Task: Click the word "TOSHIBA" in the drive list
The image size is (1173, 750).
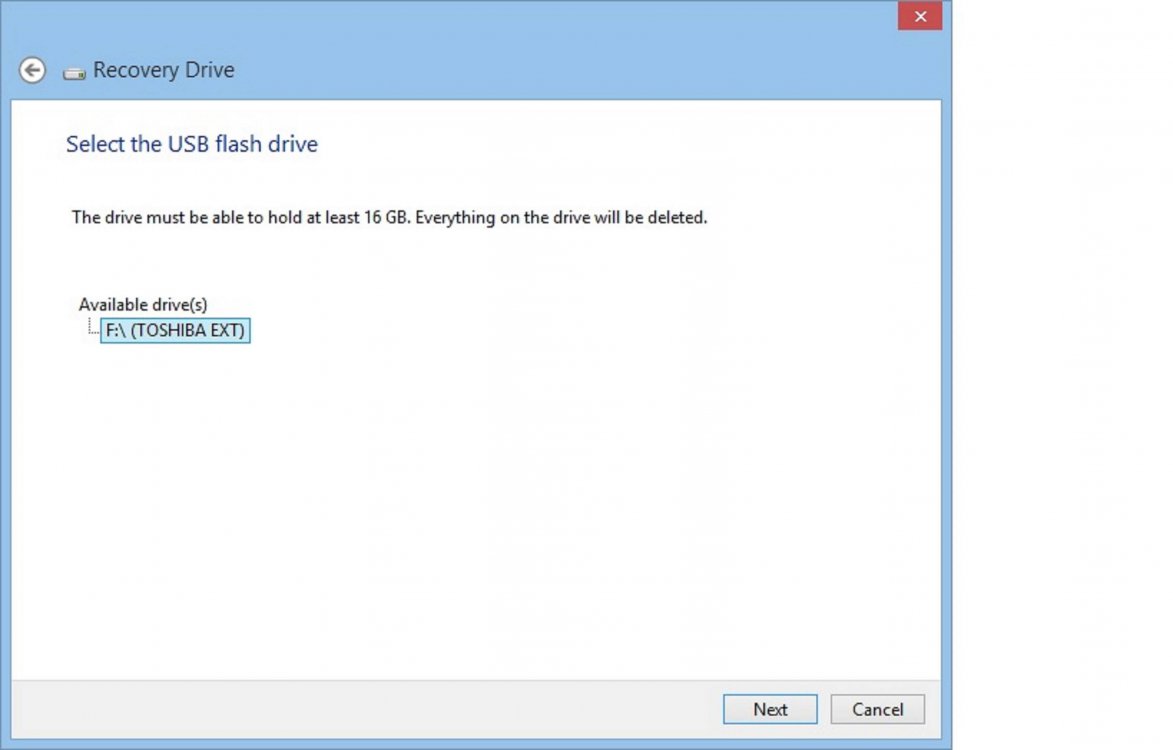Action: pyautogui.click(x=171, y=330)
